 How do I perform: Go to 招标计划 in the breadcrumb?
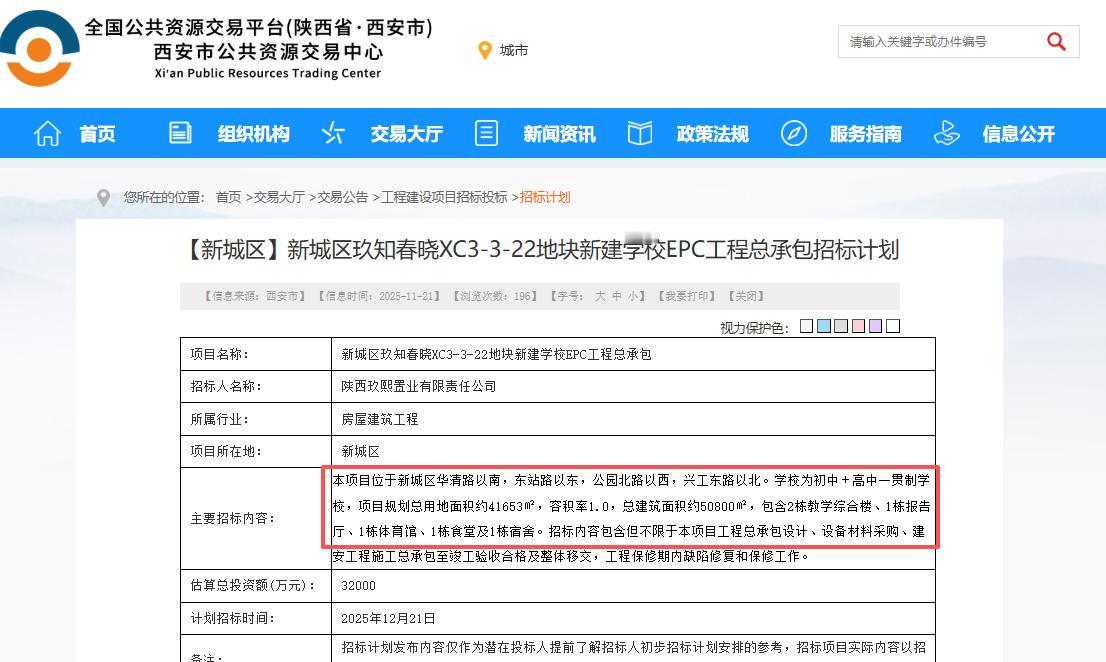pyautogui.click(x=545, y=197)
